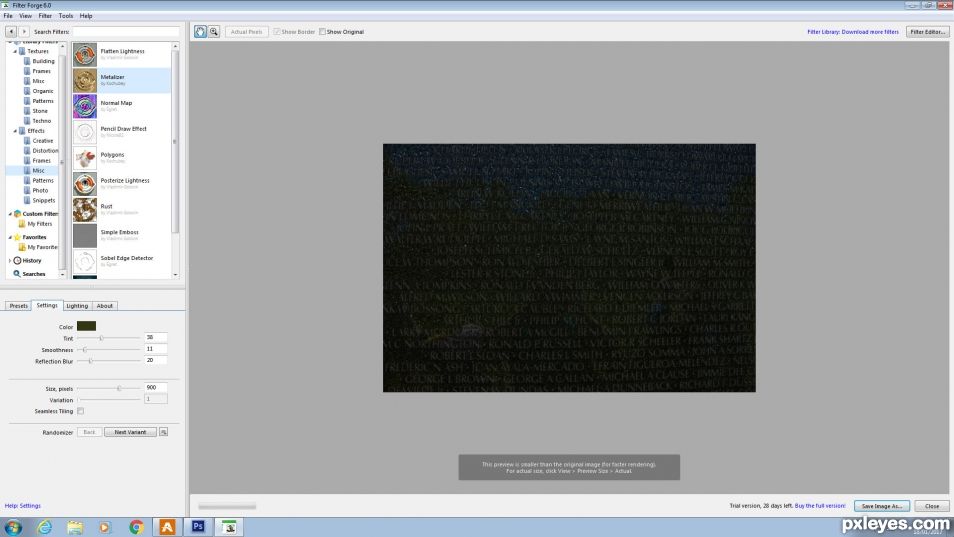Select the Flatten Lightness filter thumbnail
Viewport: 954px width, 537px height.
[x=85, y=55]
